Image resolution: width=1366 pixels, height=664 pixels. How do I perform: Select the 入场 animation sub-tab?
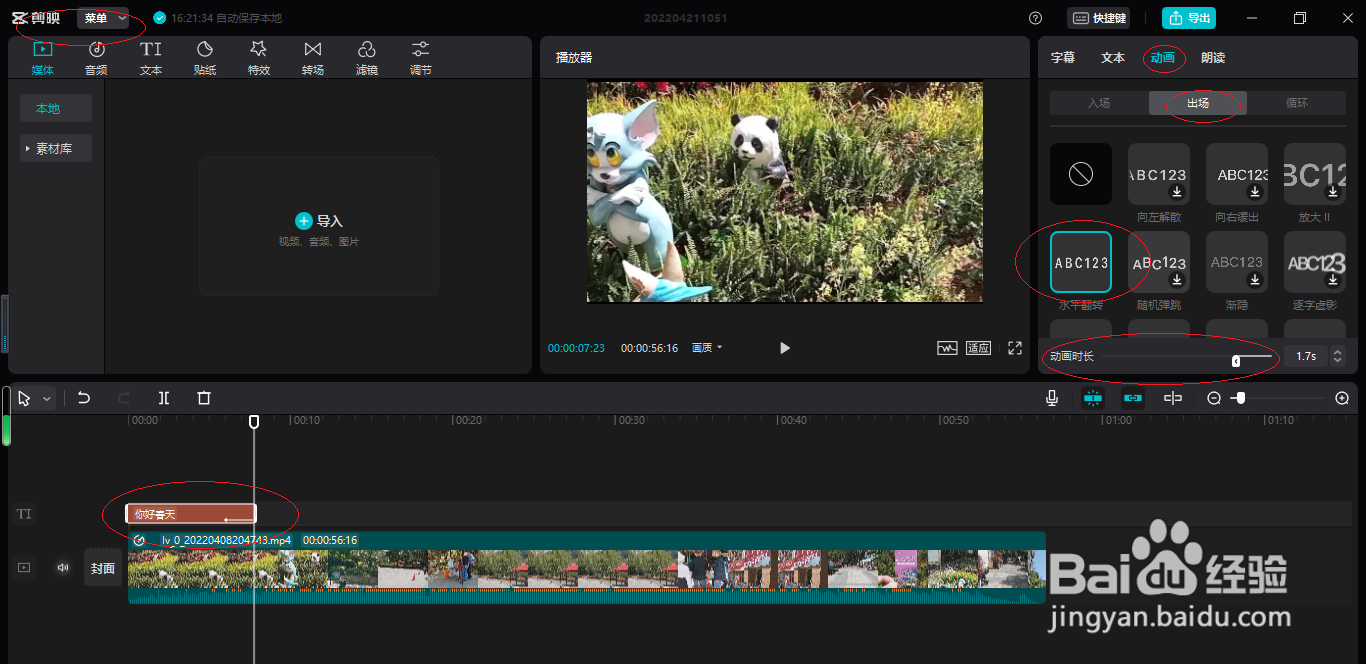click(1099, 103)
